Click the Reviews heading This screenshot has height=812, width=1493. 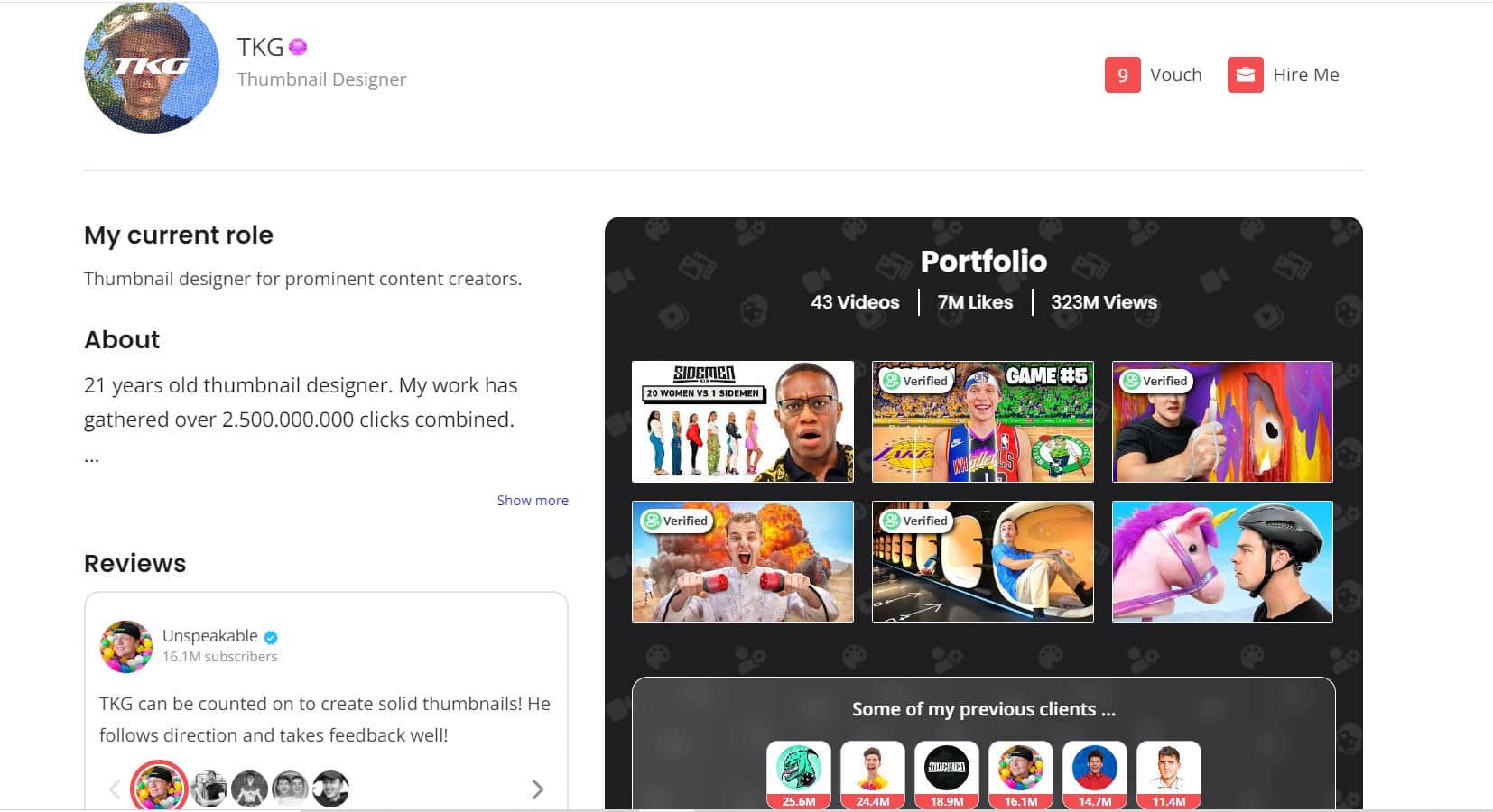pyautogui.click(x=134, y=563)
